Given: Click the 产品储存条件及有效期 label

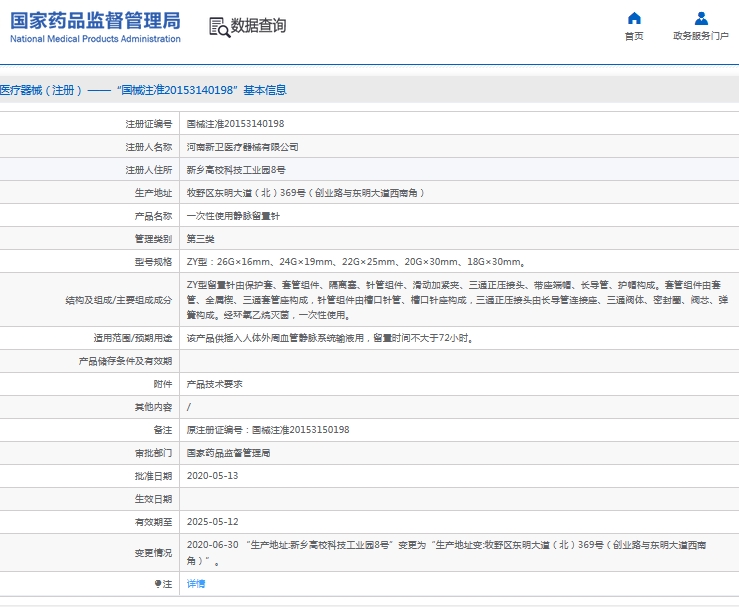Looking at the screenshot, I should [x=125, y=361].
